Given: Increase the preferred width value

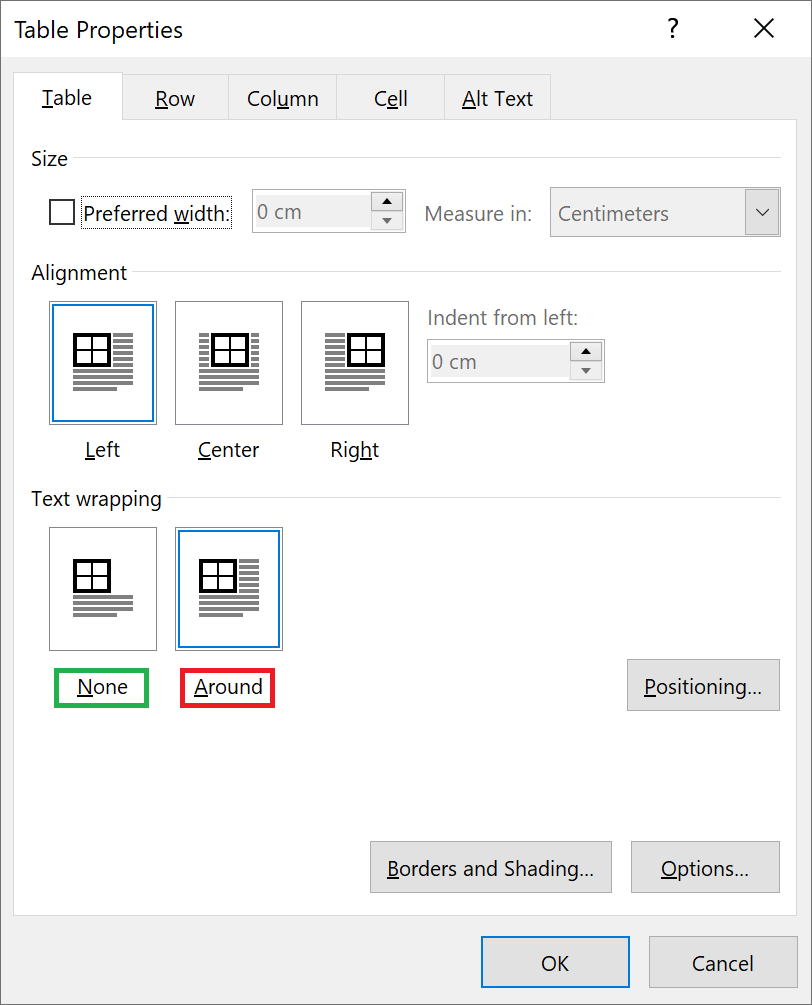Looking at the screenshot, I should 387,201.
